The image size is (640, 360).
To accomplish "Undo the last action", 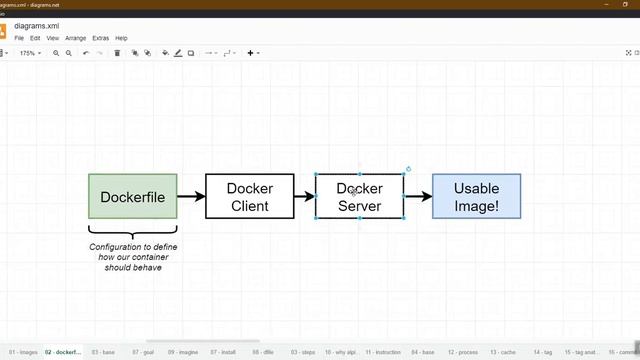I will pos(86,53).
